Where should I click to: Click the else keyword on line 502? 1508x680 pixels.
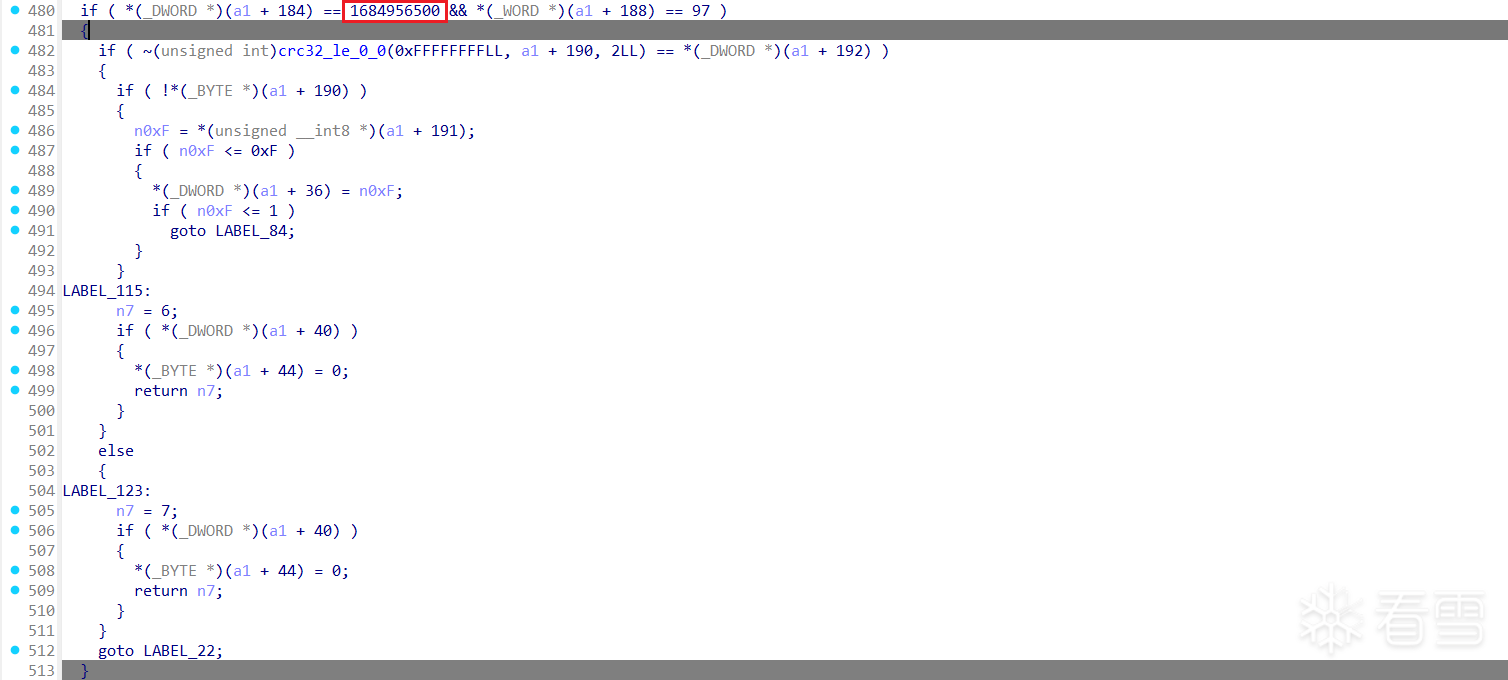coord(116,451)
